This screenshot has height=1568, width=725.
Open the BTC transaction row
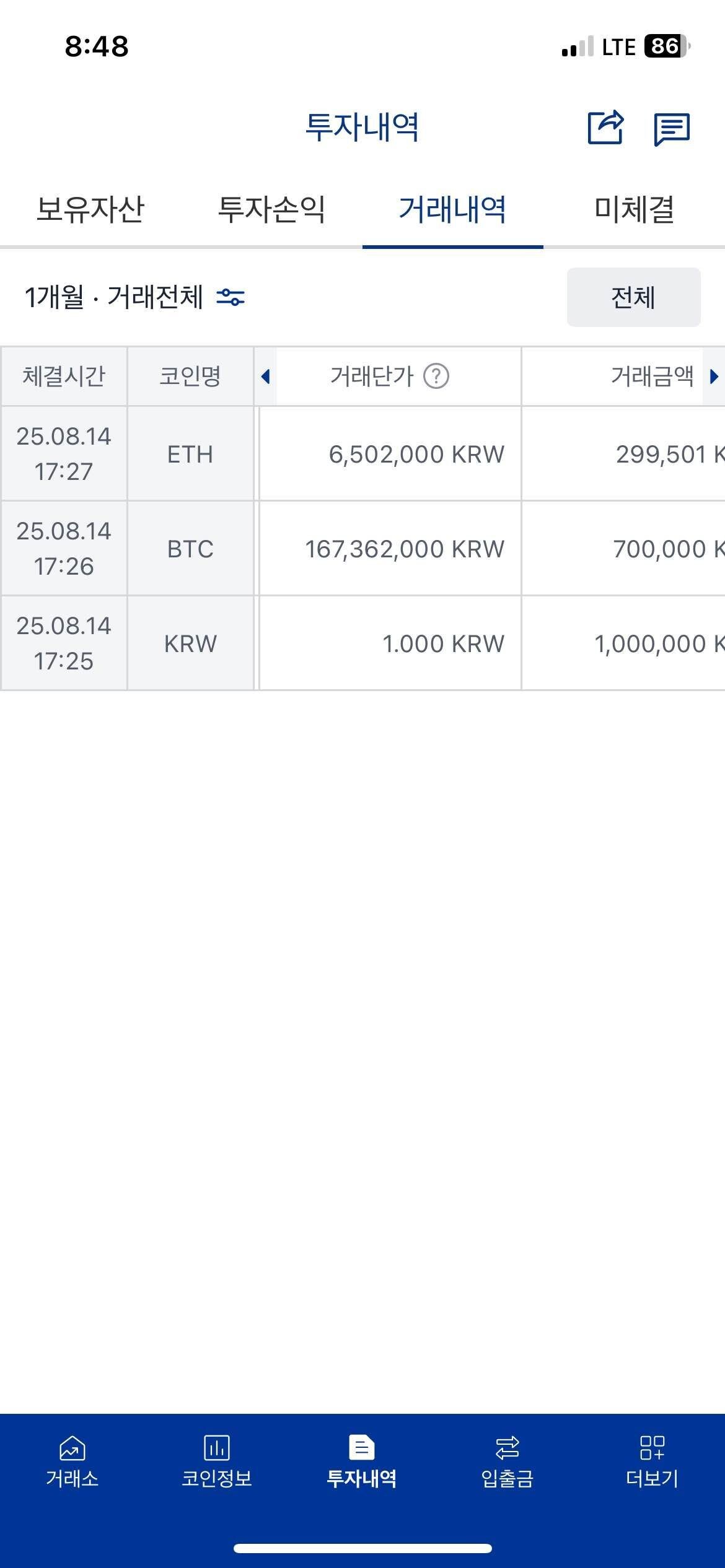click(362, 549)
